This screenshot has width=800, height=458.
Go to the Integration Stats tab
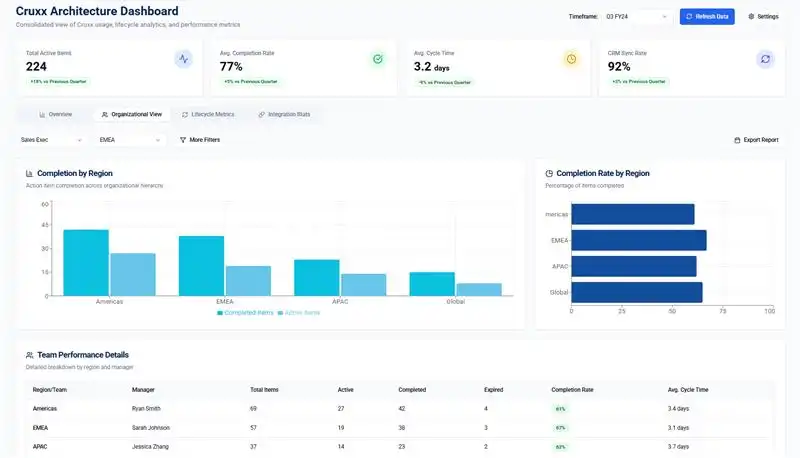pyautogui.click(x=284, y=115)
